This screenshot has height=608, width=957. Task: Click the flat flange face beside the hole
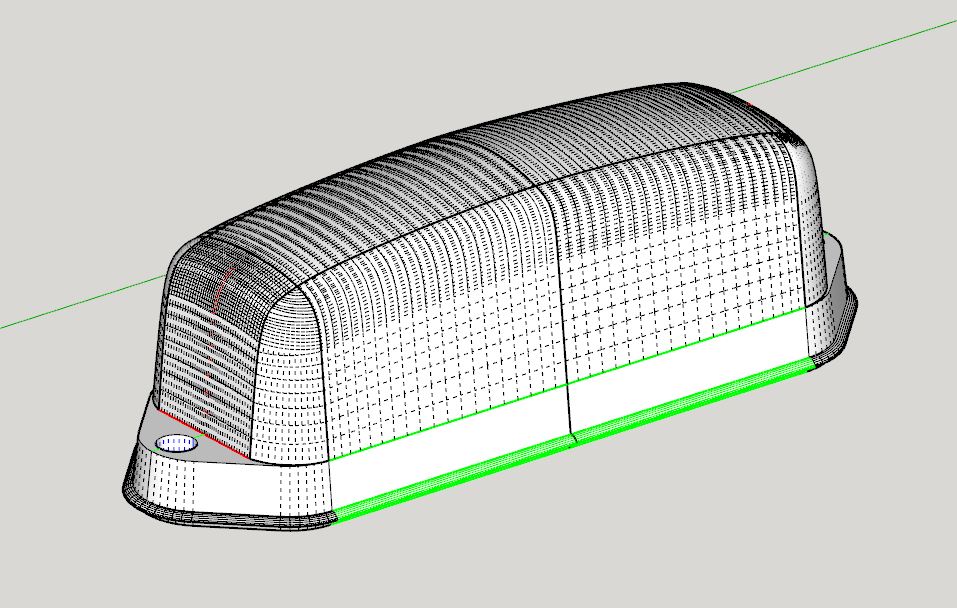211,454
